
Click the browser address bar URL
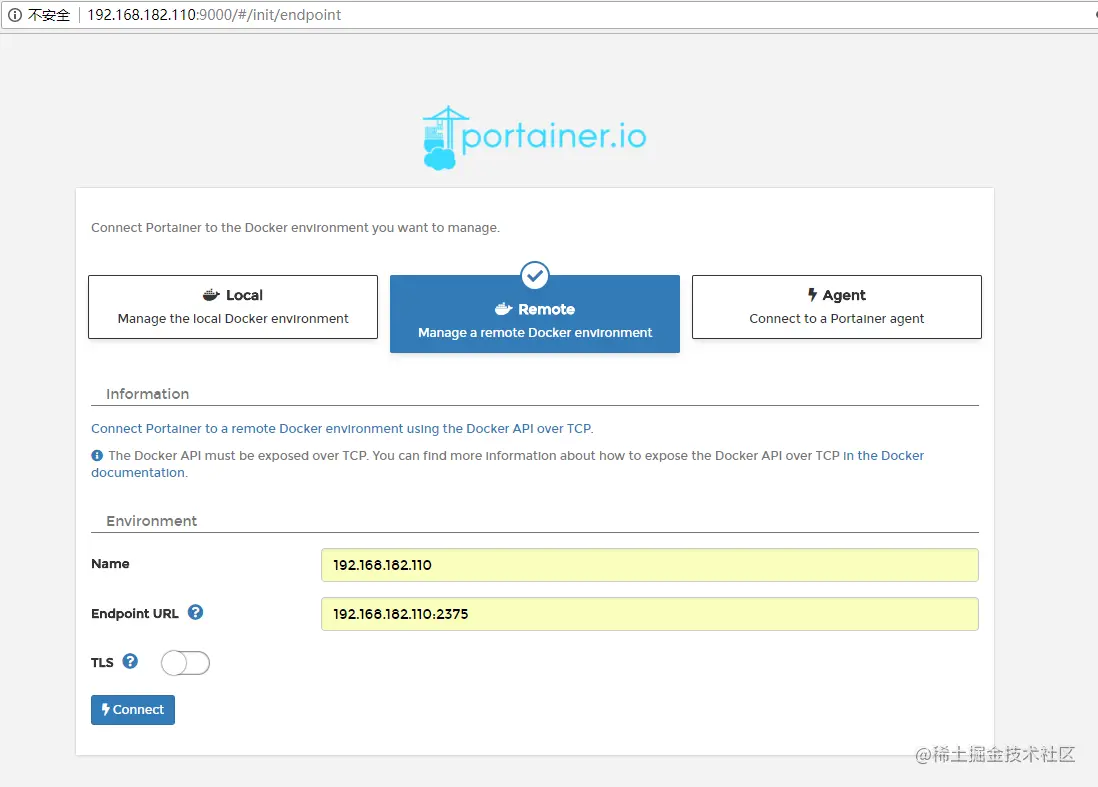[x=214, y=15]
